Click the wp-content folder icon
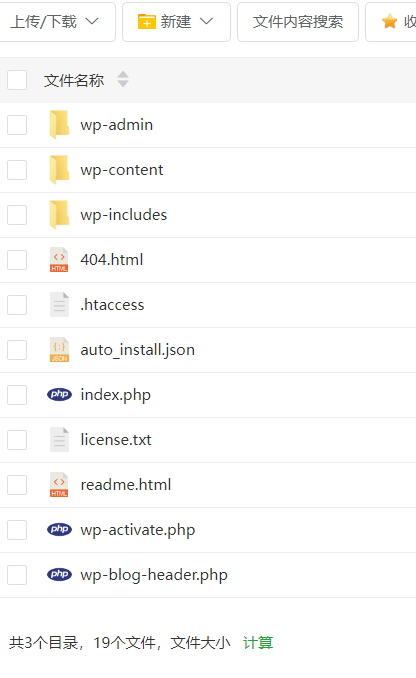This screenshot has height=678, width=416. click(x=59, y=170)
